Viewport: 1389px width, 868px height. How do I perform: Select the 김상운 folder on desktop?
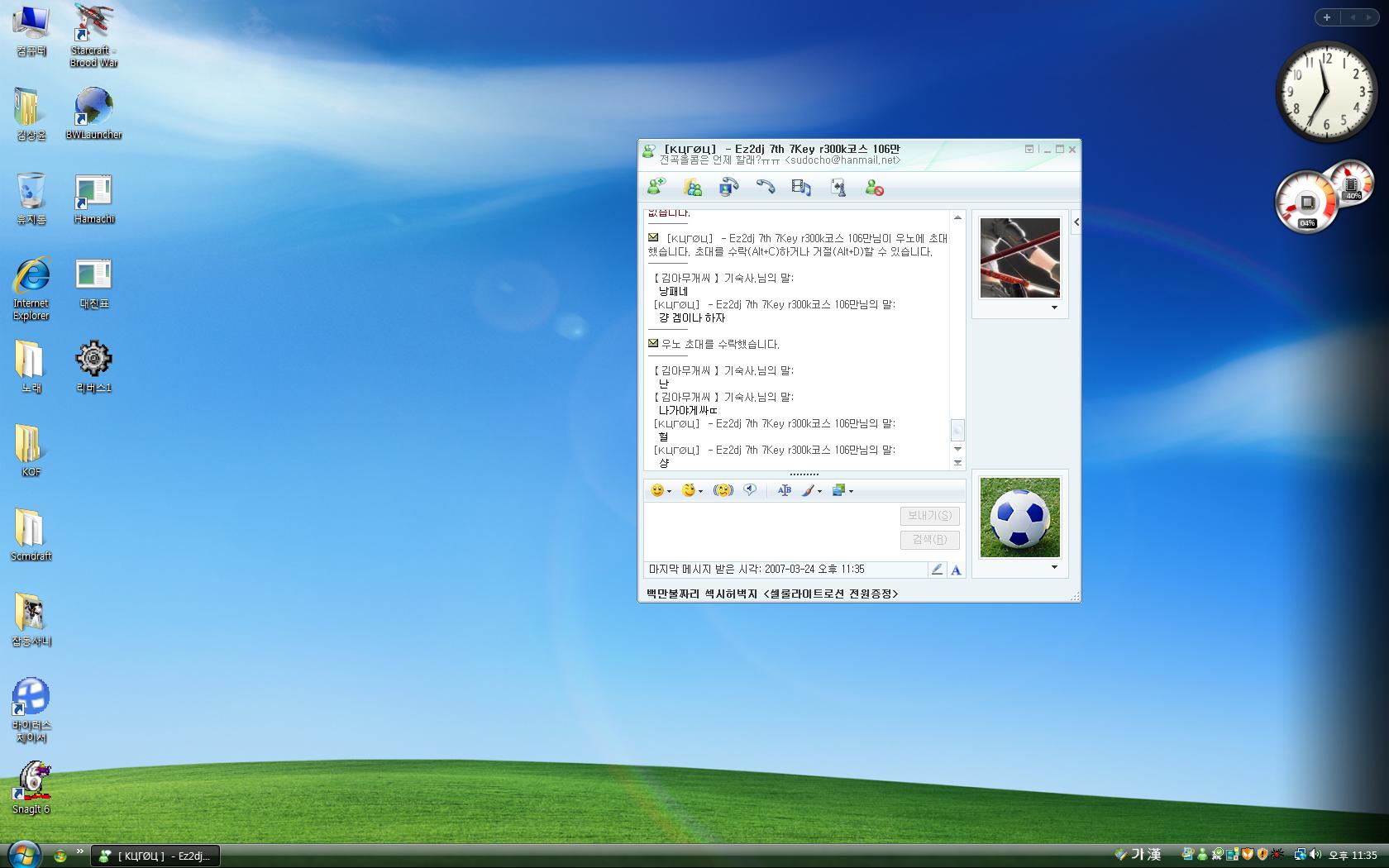pyautogui.click(x=31, y=115)
